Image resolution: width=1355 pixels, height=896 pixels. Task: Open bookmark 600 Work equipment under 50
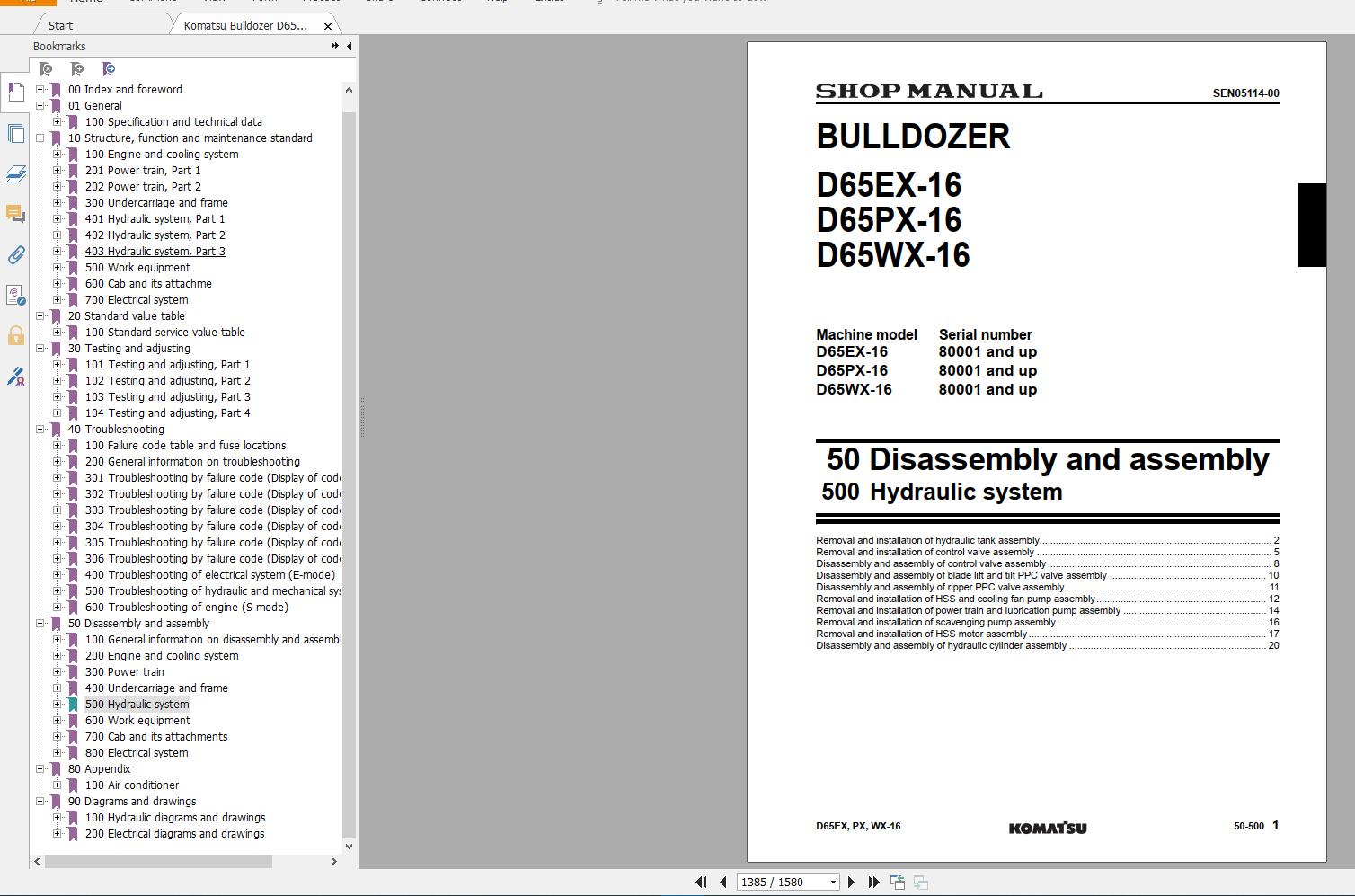(x=137, y=721)
